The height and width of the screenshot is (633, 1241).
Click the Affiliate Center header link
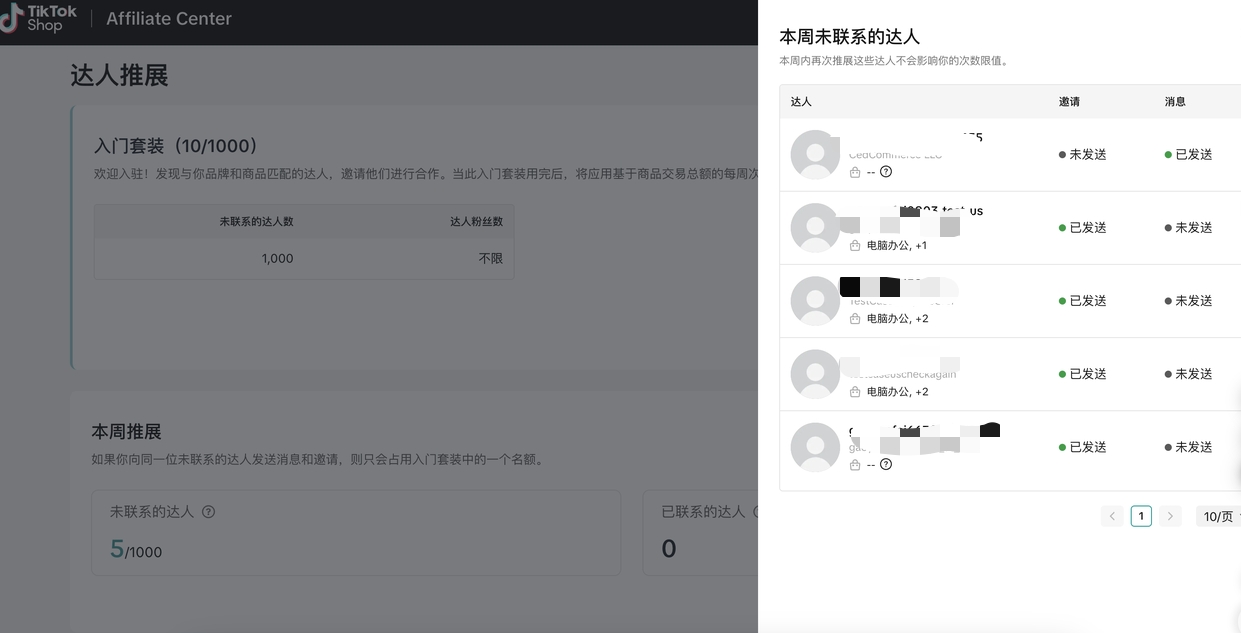coord(169,18)
